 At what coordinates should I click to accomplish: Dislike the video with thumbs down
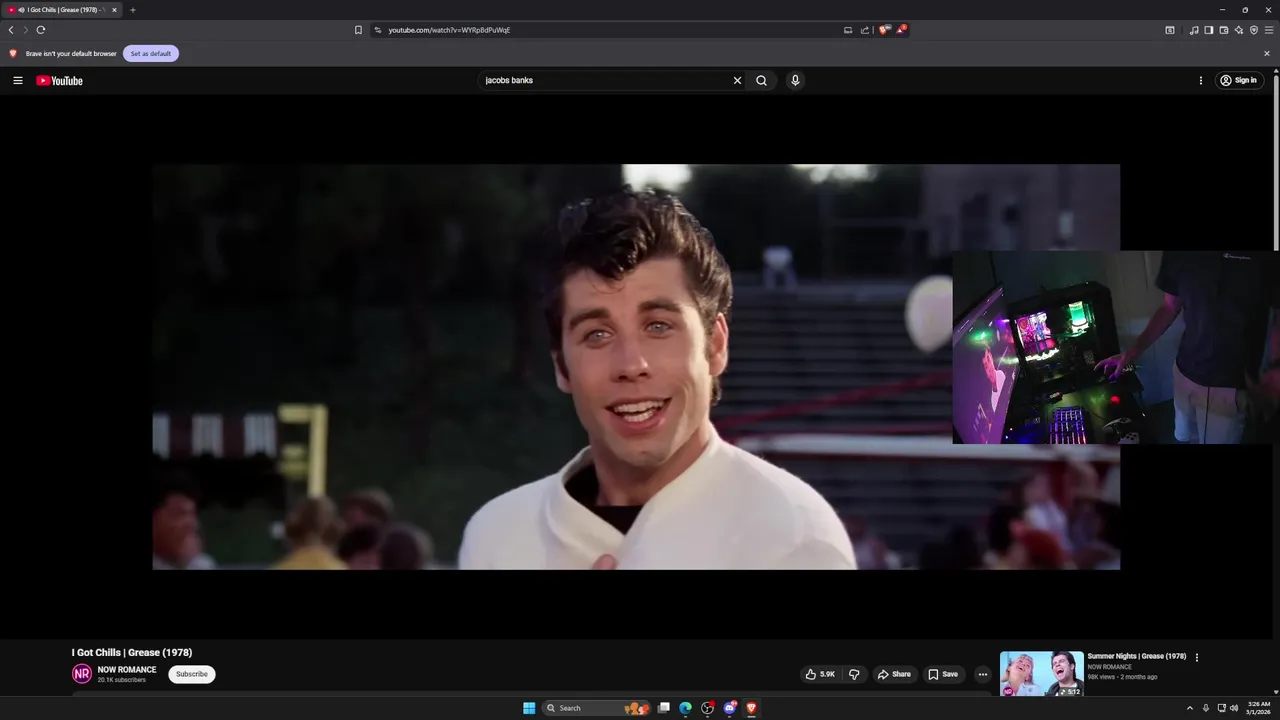pyautogui.click(x=854, y=674)
